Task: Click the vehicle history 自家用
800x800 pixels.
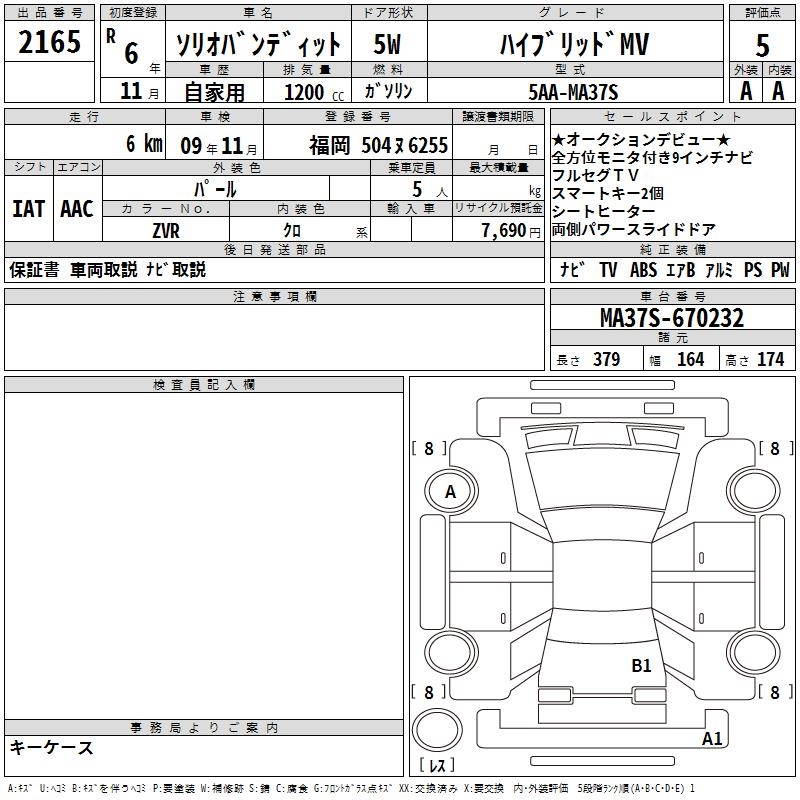Action: coord(214,92)
